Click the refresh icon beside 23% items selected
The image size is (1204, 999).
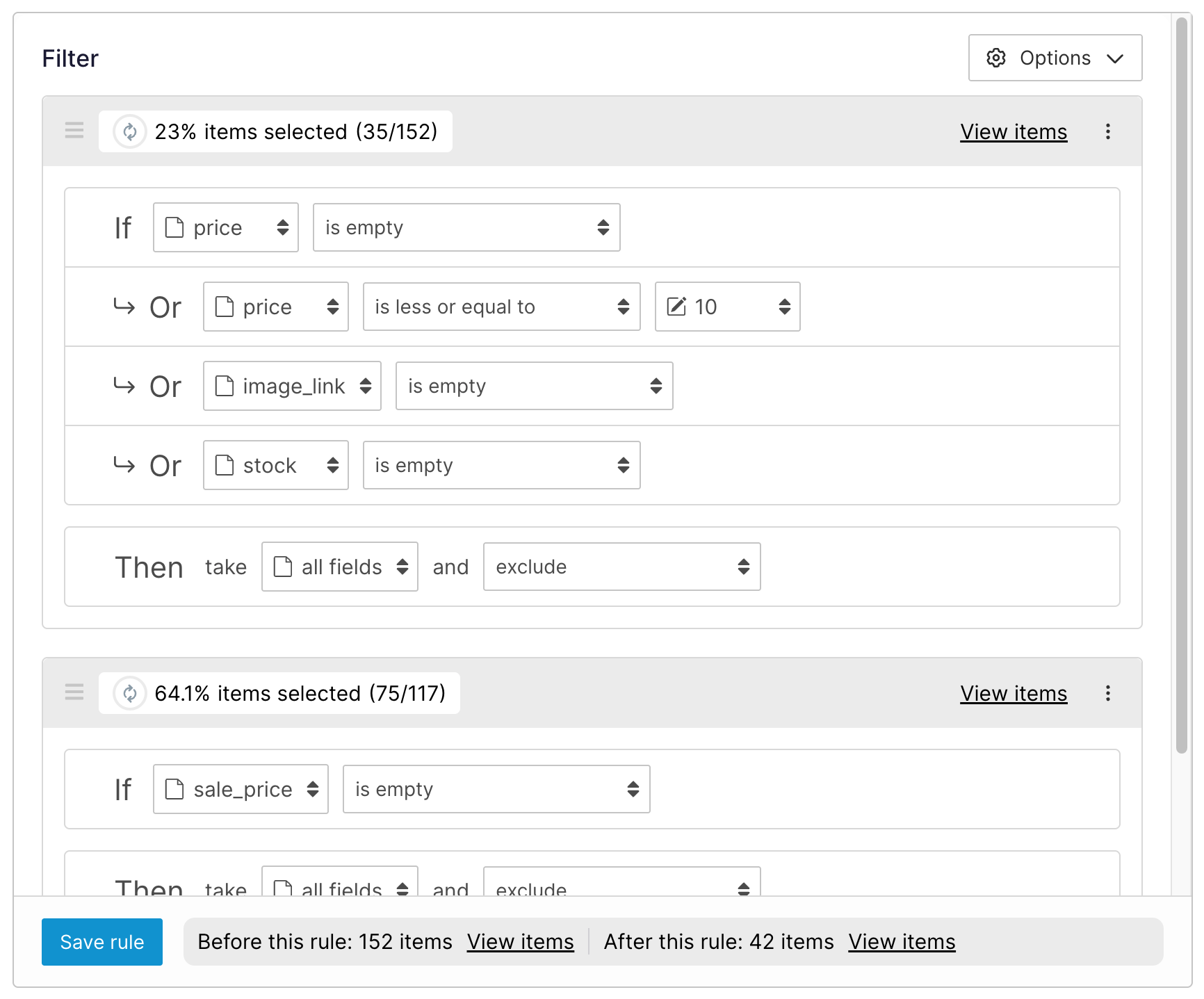(x=130, y=131)
